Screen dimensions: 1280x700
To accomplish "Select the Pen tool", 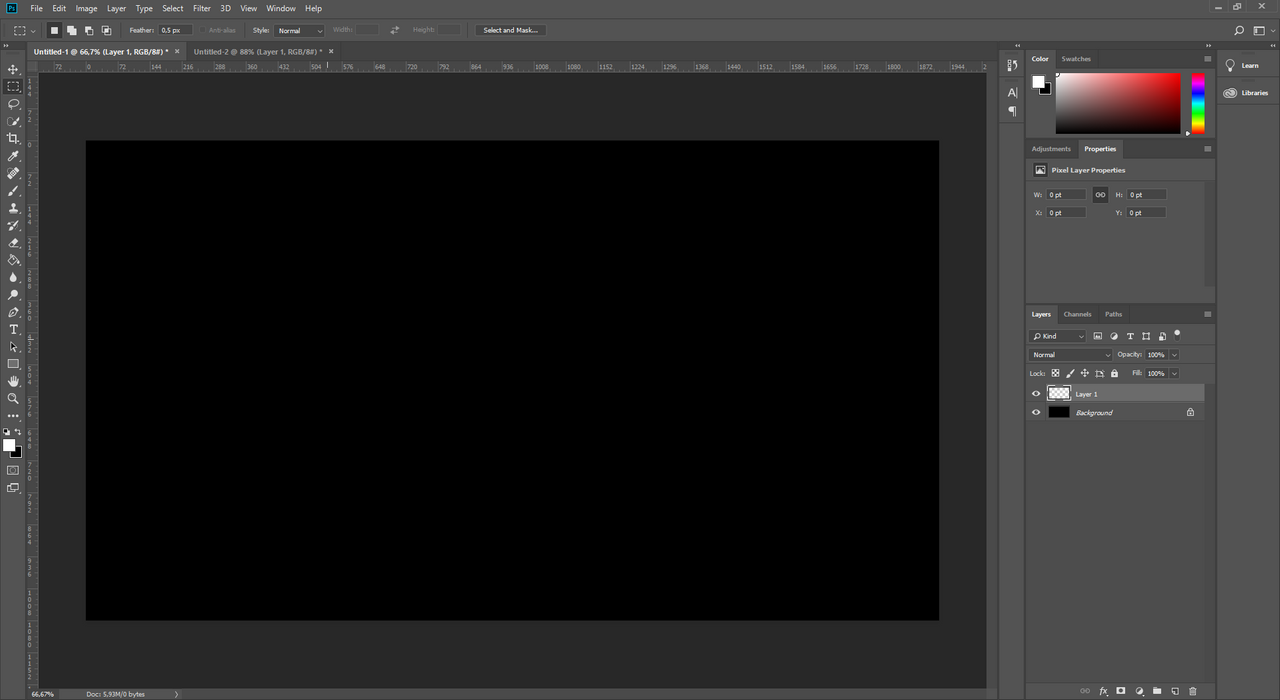I will click(13, 312).
